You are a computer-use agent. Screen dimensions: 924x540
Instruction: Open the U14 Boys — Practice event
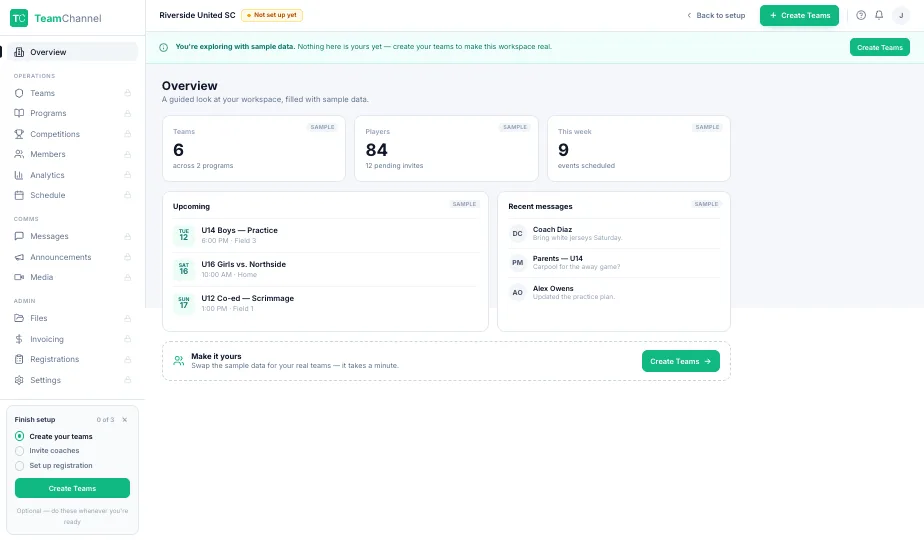click(x=325, y=235)
